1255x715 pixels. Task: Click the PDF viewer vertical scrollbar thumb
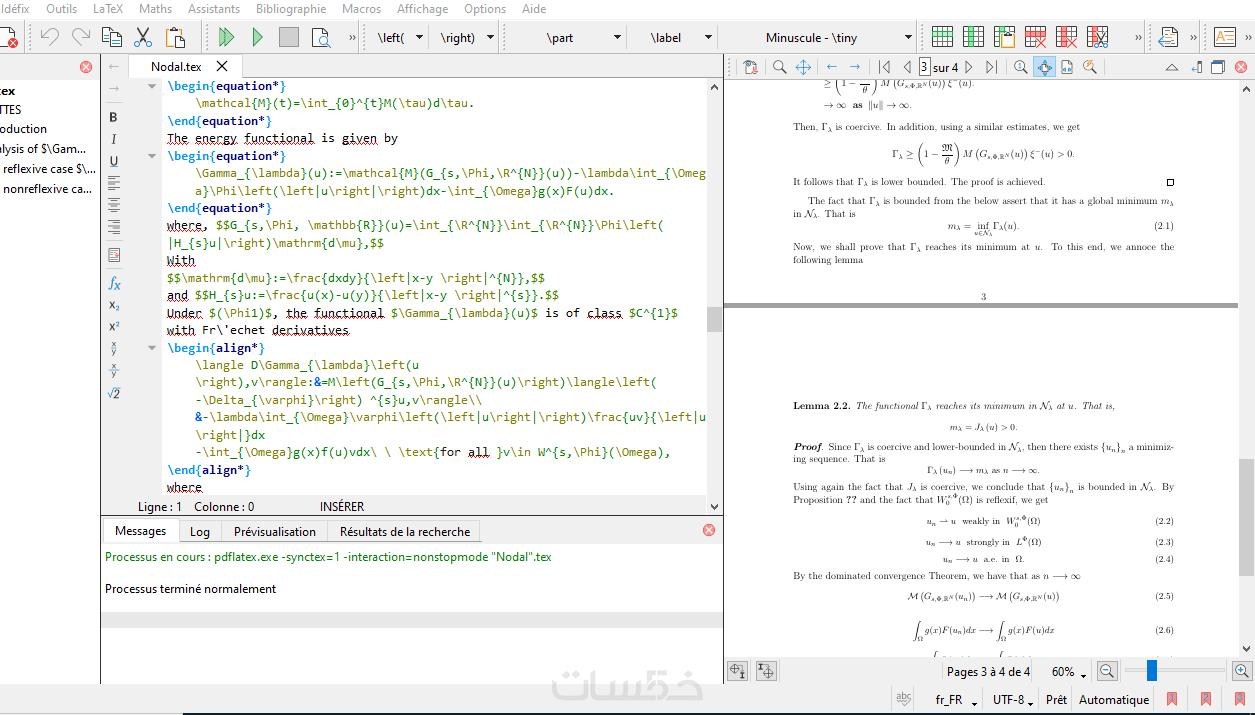click(1246, 517)
